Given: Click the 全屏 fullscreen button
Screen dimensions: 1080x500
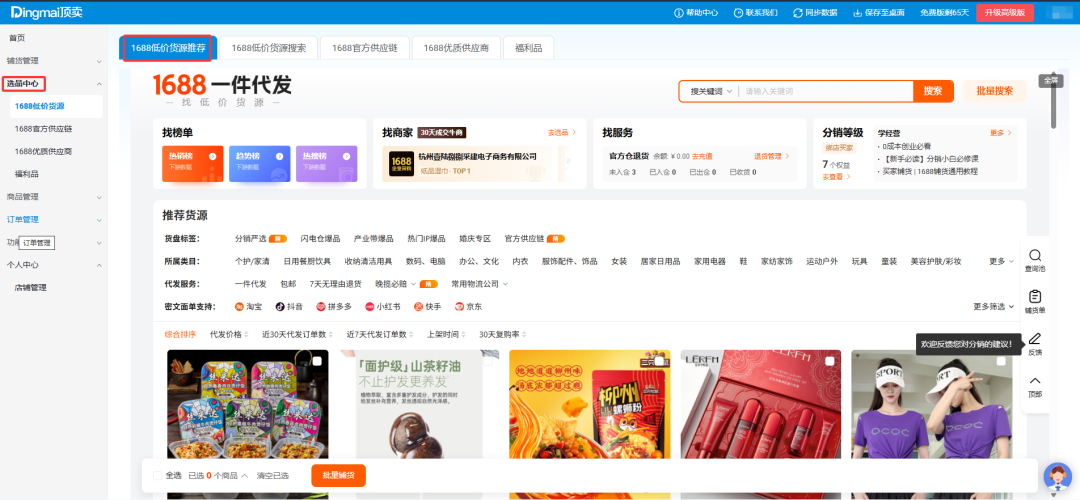Looking at the screenshot, I should (x=1050, y=80).
